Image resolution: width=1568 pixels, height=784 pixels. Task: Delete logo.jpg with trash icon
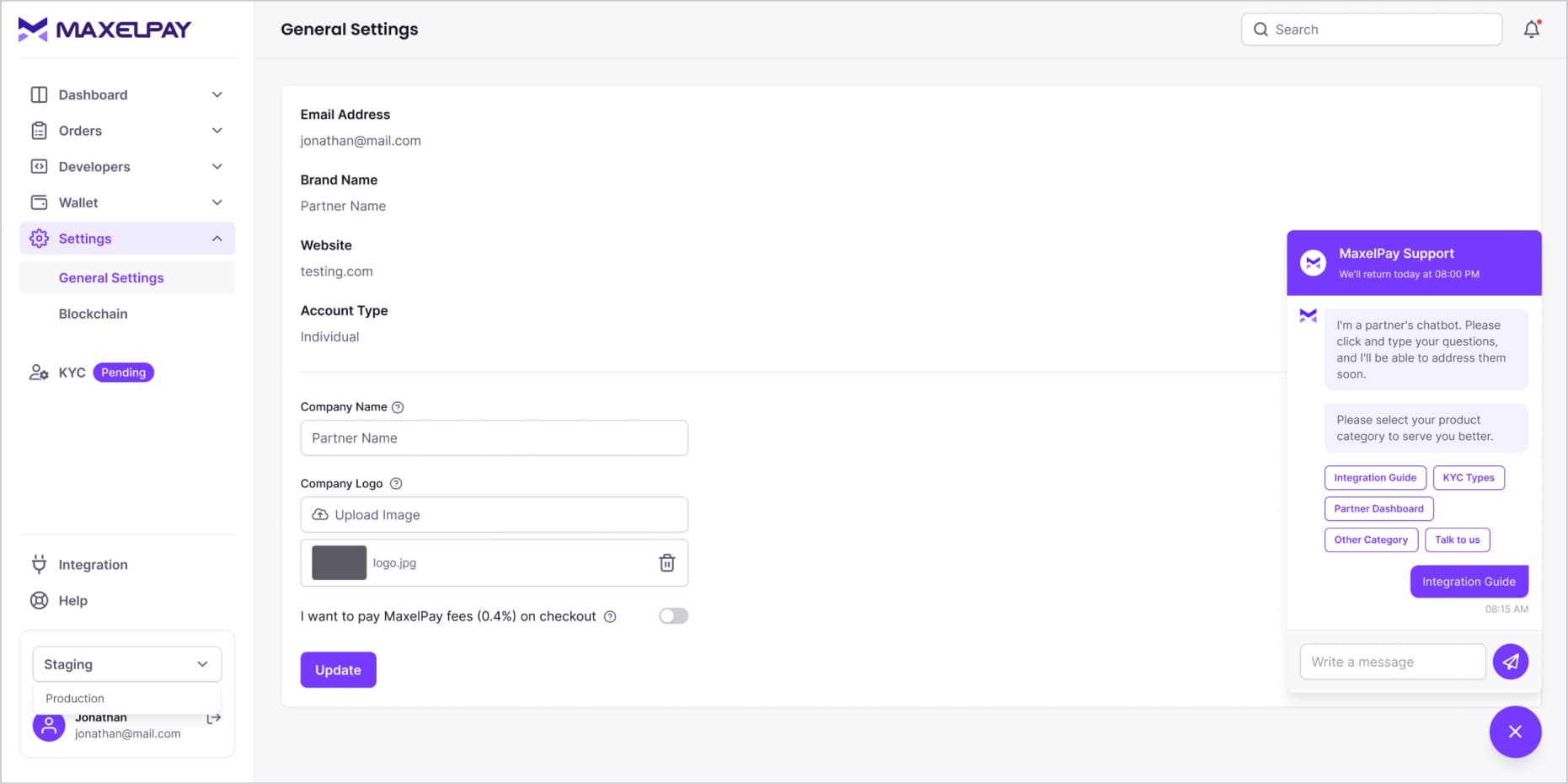pos(666,563)
